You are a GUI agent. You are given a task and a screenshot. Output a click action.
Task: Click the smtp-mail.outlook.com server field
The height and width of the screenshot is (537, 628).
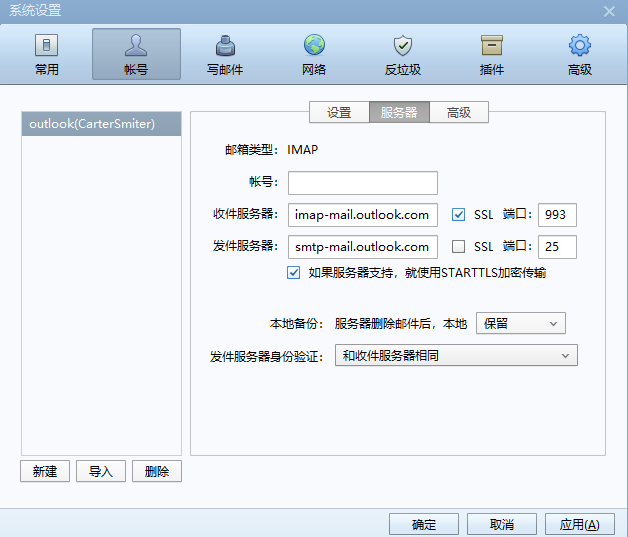point(362,247)
